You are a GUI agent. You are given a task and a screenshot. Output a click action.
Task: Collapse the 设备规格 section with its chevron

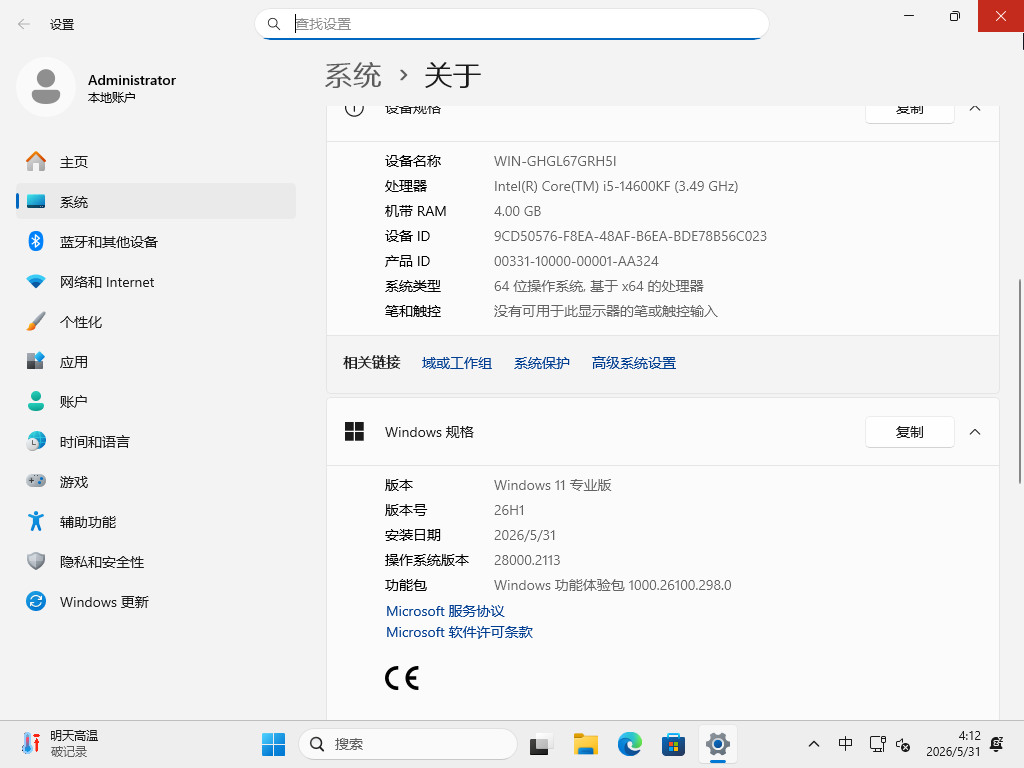point(975,109)
